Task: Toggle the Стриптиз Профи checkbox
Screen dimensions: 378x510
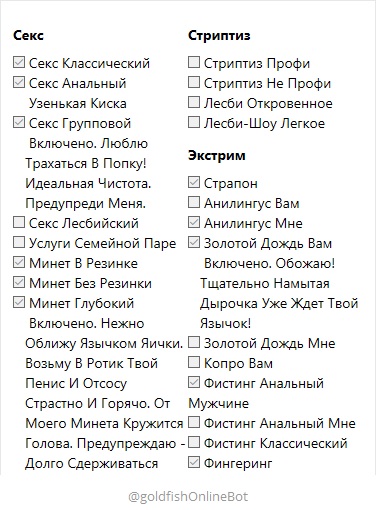Action: (194, 62)
